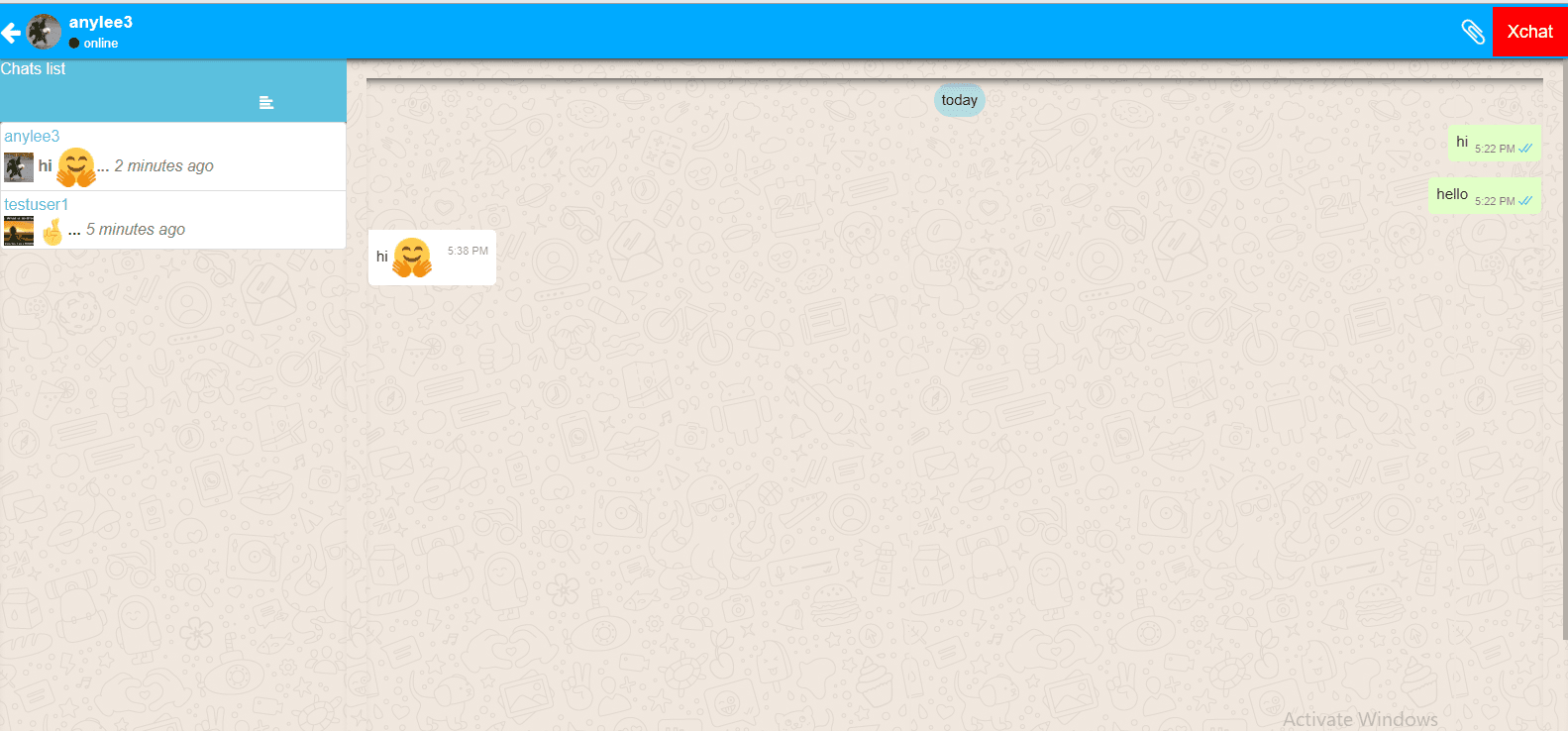This screenshot has width=1568, height=731.
Task: Click the "Chats list" heading
Action: [33, 69]
